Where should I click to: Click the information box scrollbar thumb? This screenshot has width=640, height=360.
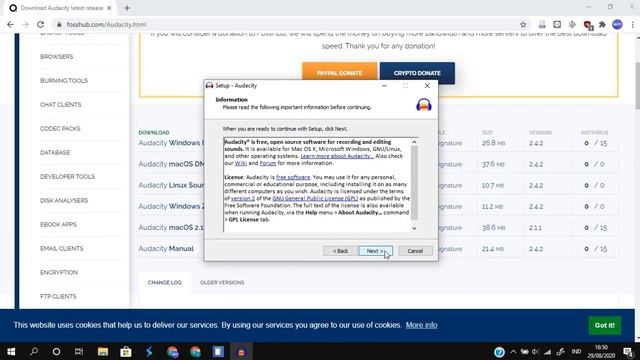[x=414, y=182]
